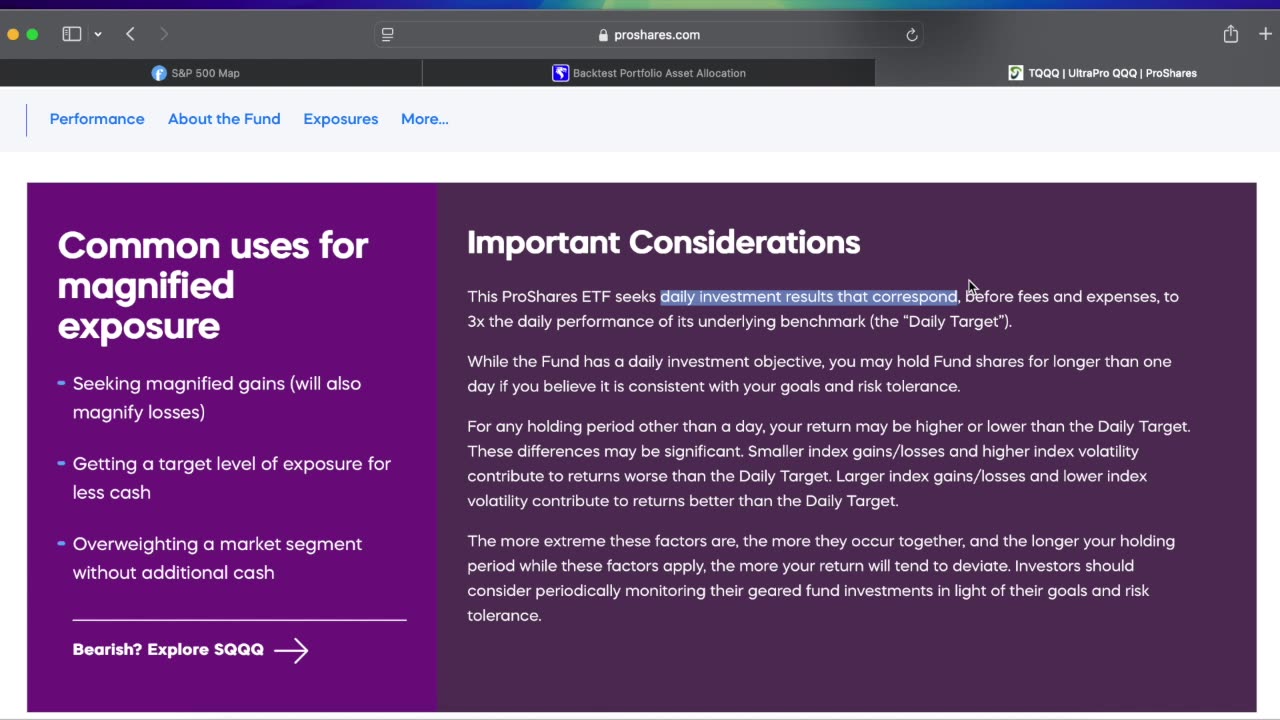This screenshot has width=1280, height=720.
Task: Reload the page with the refresh icon
Action: pos(911,35)
